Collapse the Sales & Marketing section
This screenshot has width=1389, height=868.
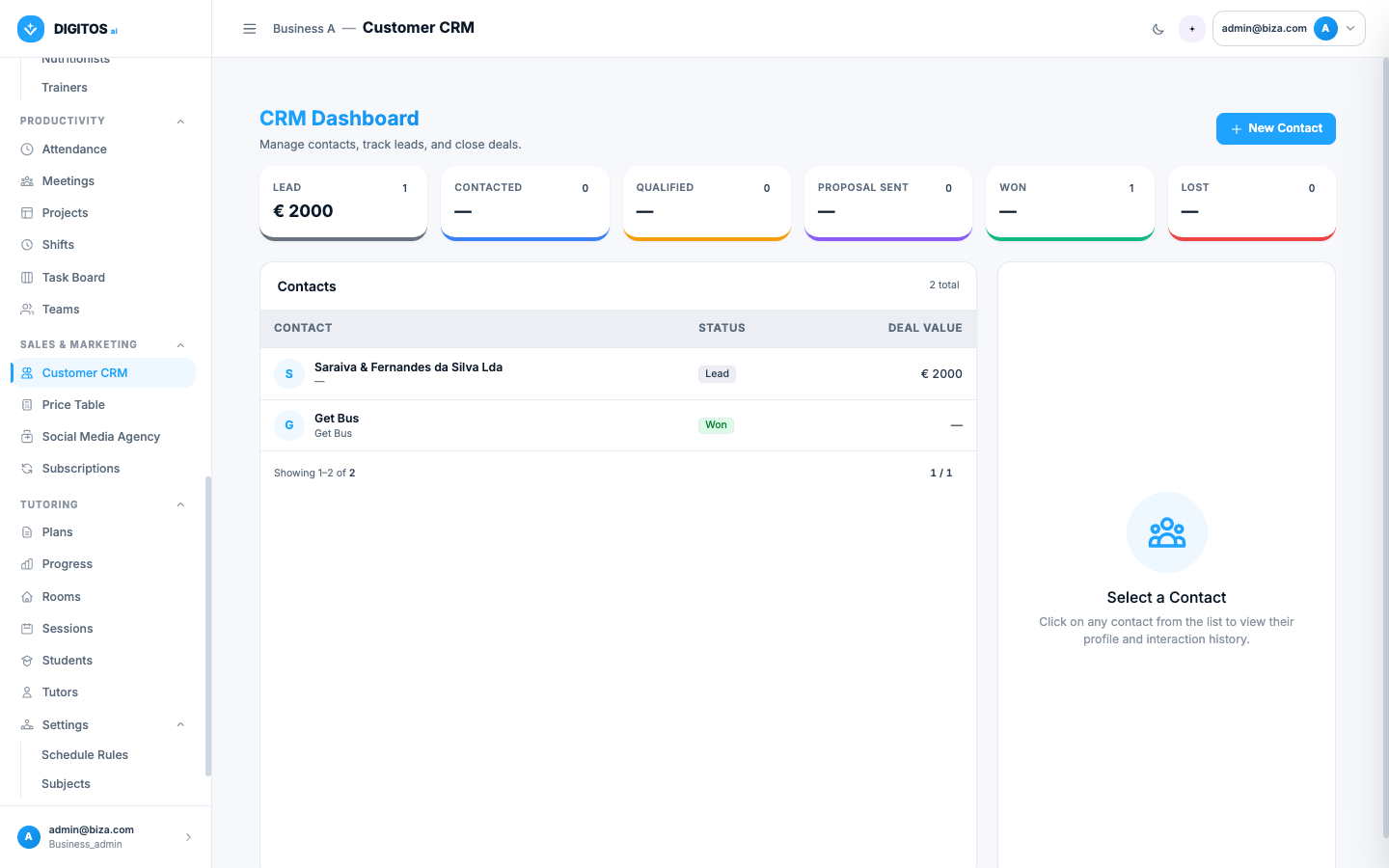(x=180, y=345)
